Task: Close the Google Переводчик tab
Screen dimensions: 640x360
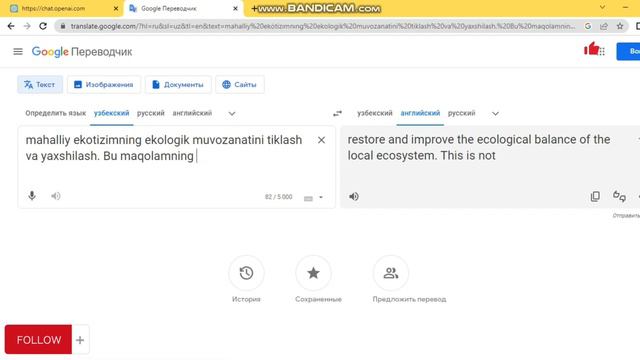Action: point(235,9)
